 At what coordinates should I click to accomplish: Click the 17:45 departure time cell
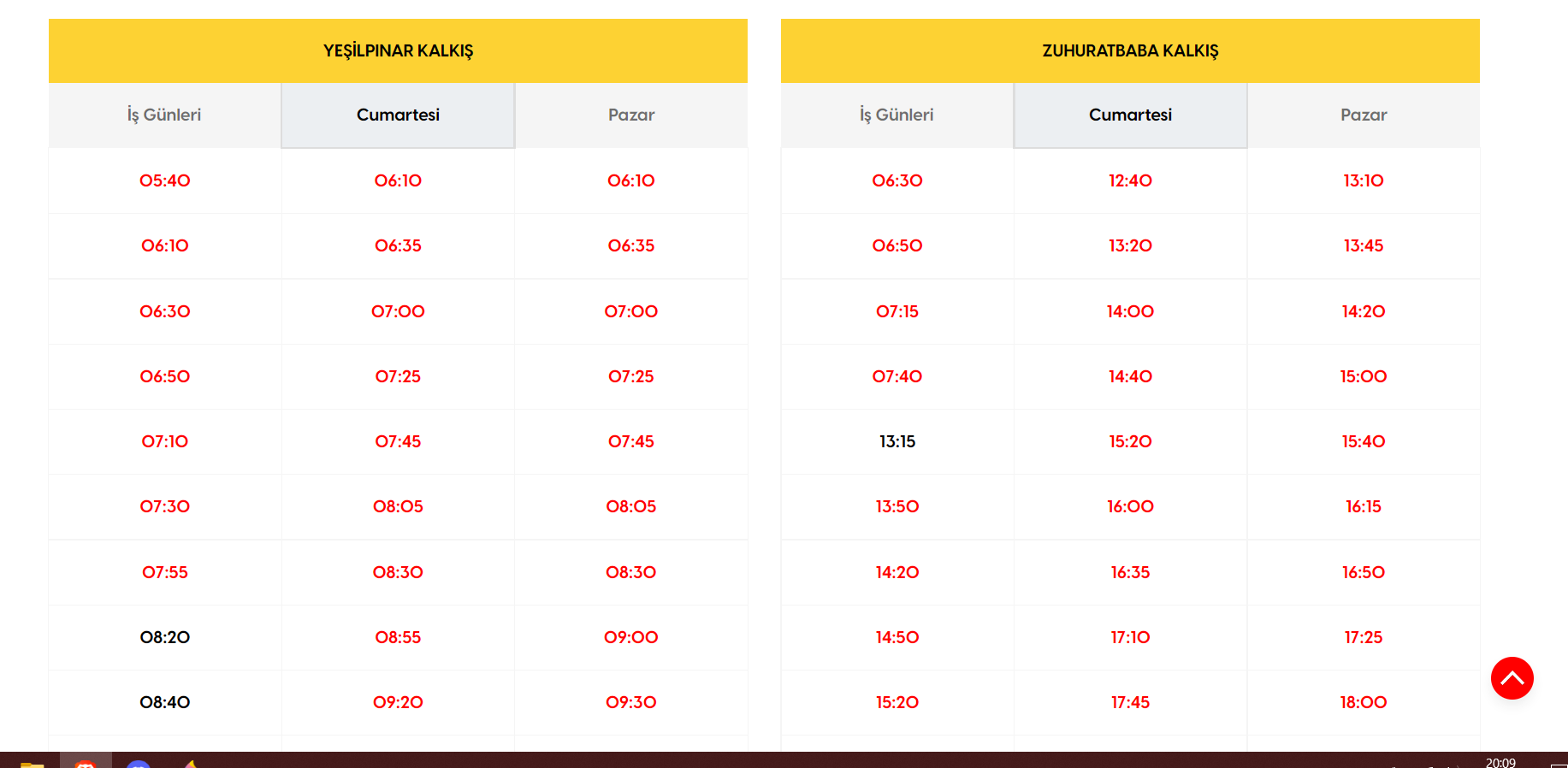[x=1130, y=702]
